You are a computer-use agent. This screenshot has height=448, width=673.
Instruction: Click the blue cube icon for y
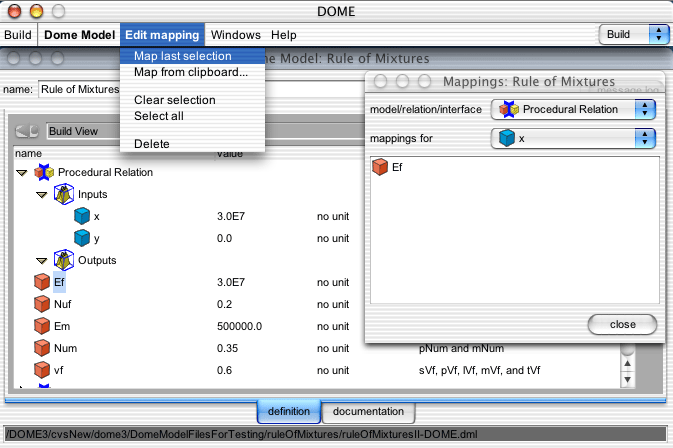(x=82, y=238)
